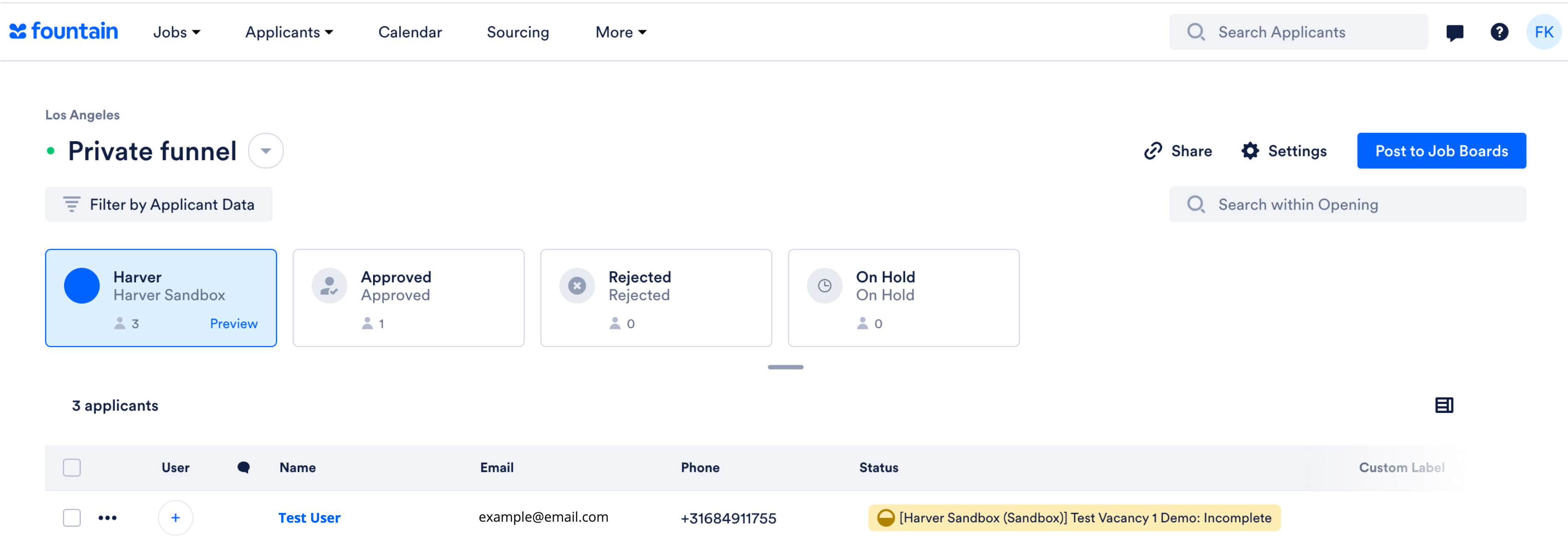This screenshot has width=1568, height=542.
Task: Expand the Jobs dropdown menu
Action: [177, 32]
